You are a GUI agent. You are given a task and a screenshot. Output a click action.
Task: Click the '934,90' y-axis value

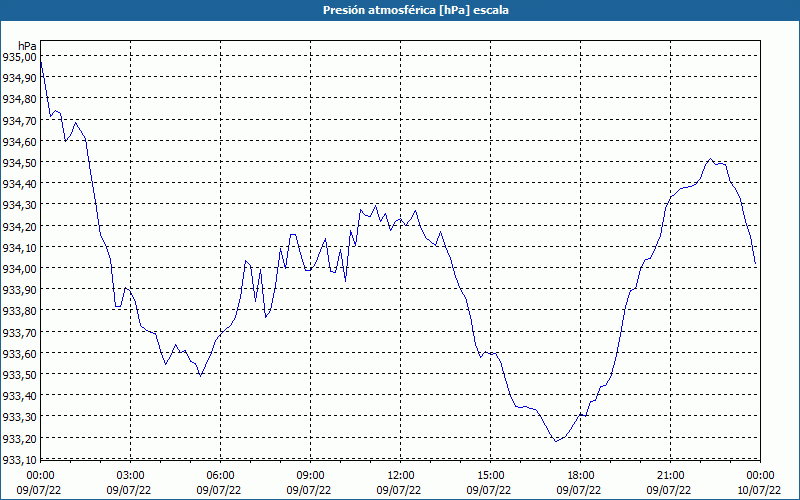pyautogui.click(x=19, y=78)
